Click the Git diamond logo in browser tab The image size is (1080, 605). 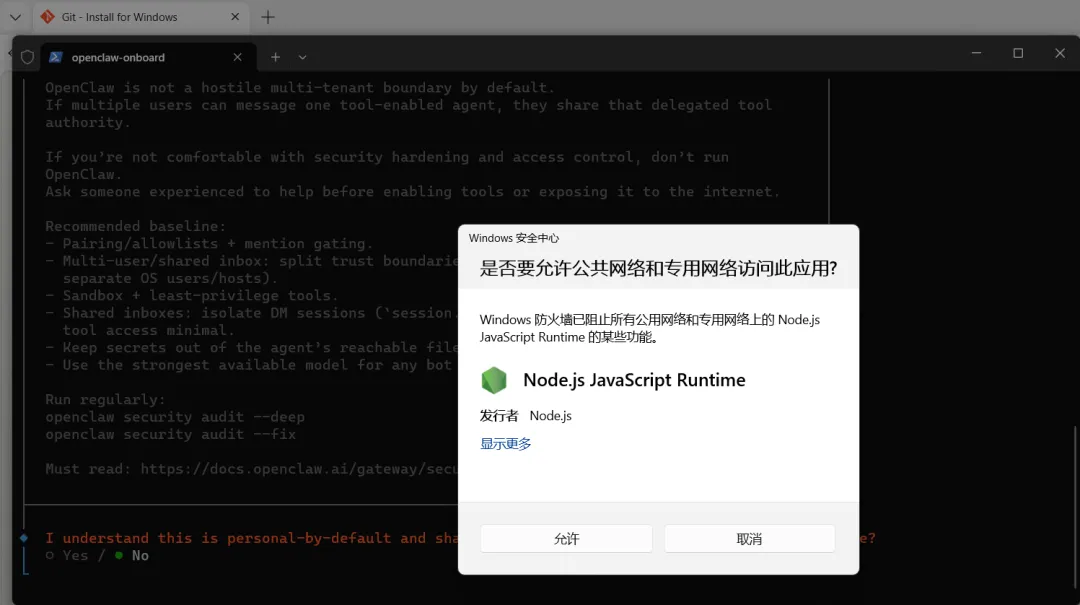(48, 17)
